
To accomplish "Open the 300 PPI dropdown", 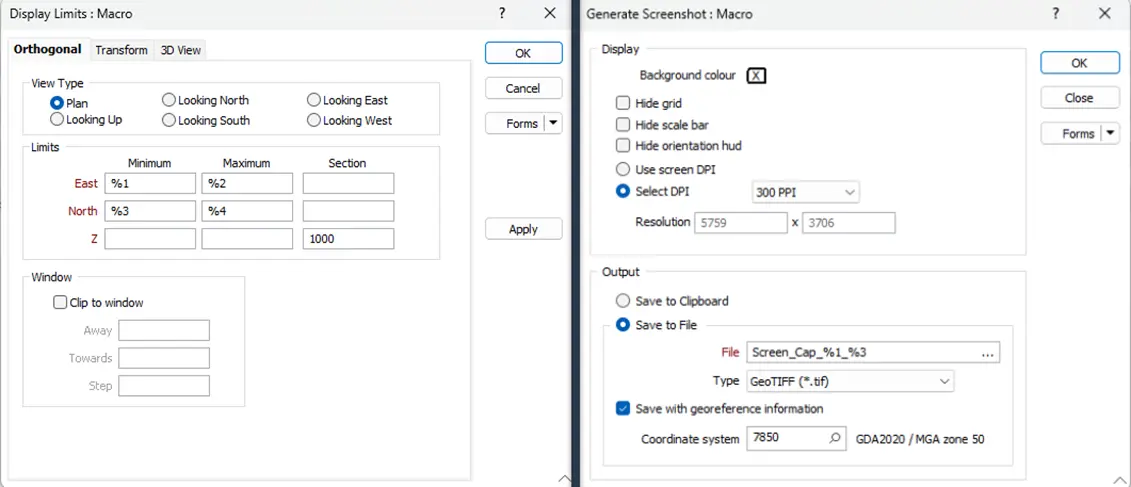I will tap(806, 193).
